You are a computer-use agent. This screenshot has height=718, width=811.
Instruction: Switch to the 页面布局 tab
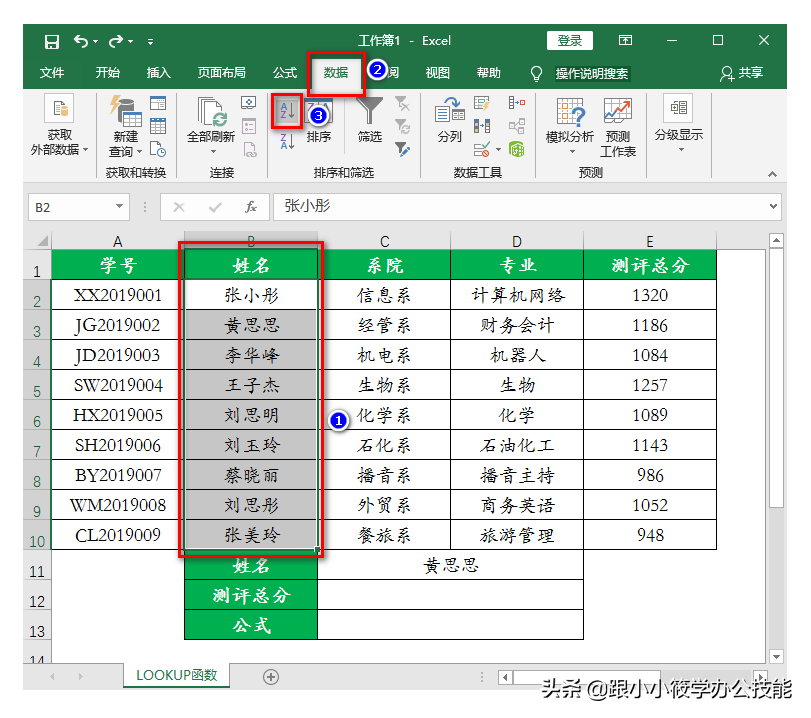(x=221, y=73)
